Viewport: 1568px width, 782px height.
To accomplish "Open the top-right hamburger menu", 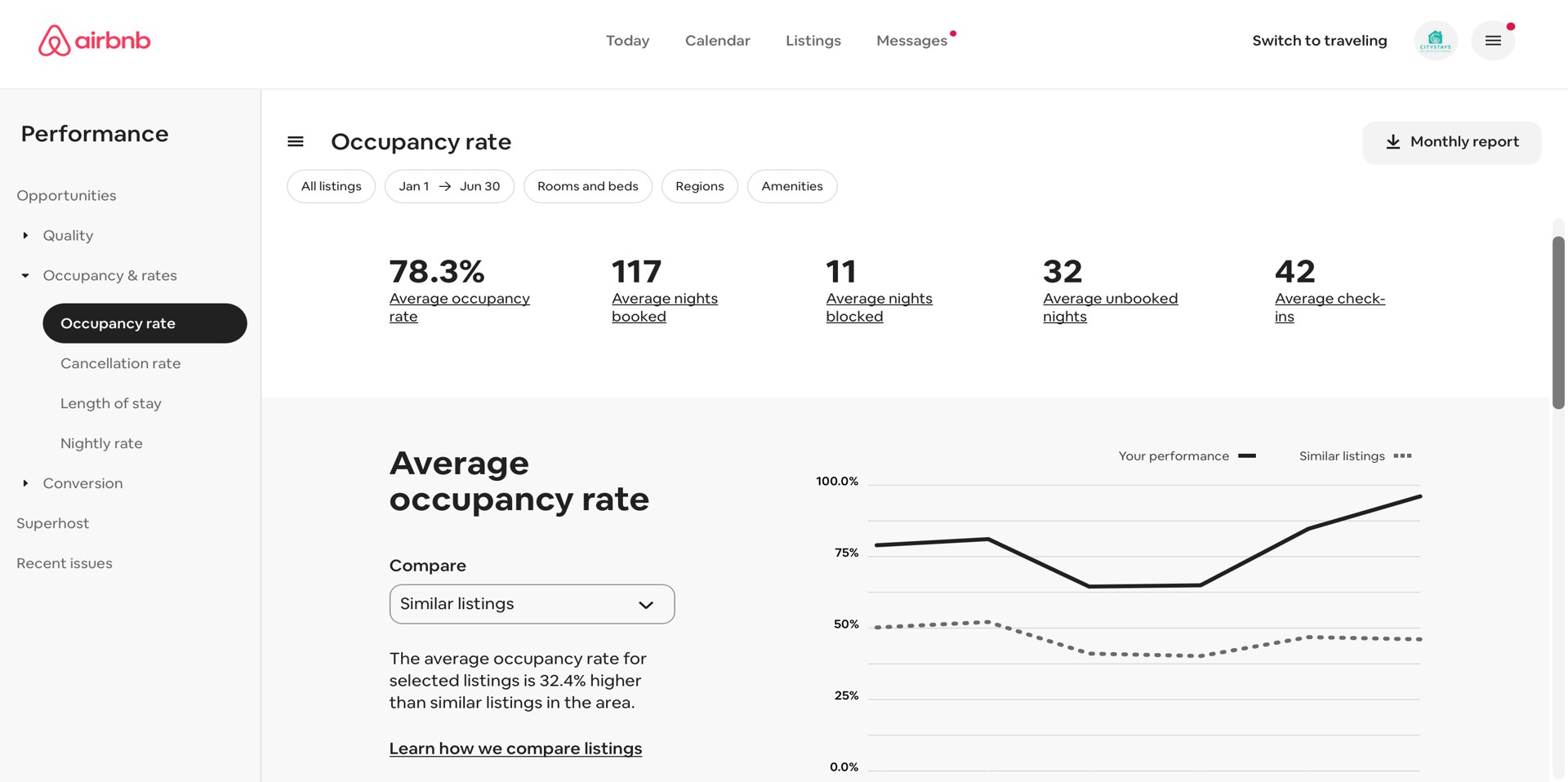I will click(x=1493, y=41).
